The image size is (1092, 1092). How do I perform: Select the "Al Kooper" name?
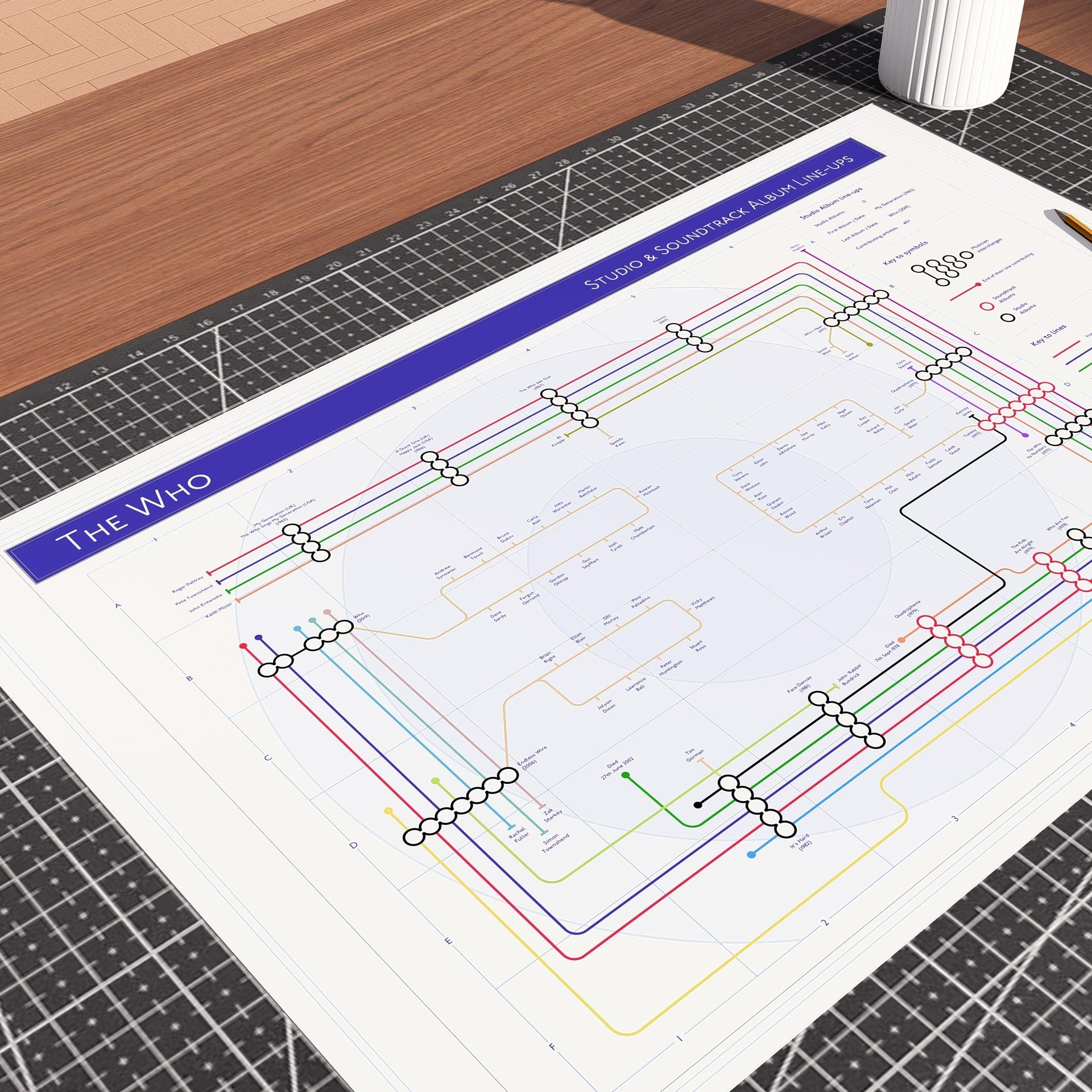click(559, 440)
